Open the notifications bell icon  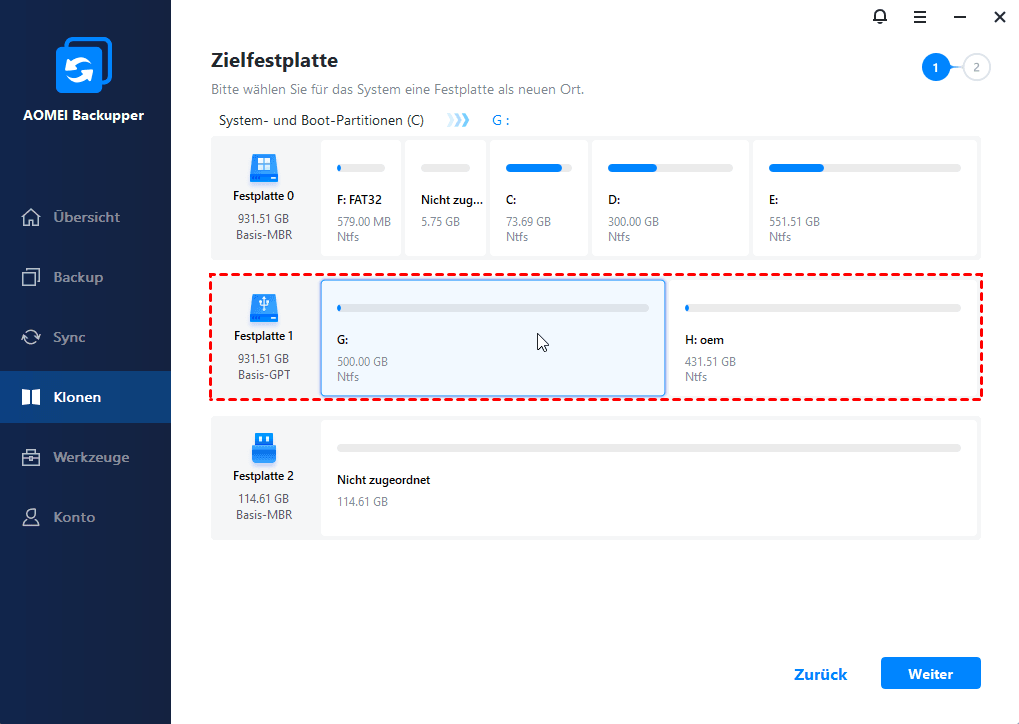click(x=879, y=17)
